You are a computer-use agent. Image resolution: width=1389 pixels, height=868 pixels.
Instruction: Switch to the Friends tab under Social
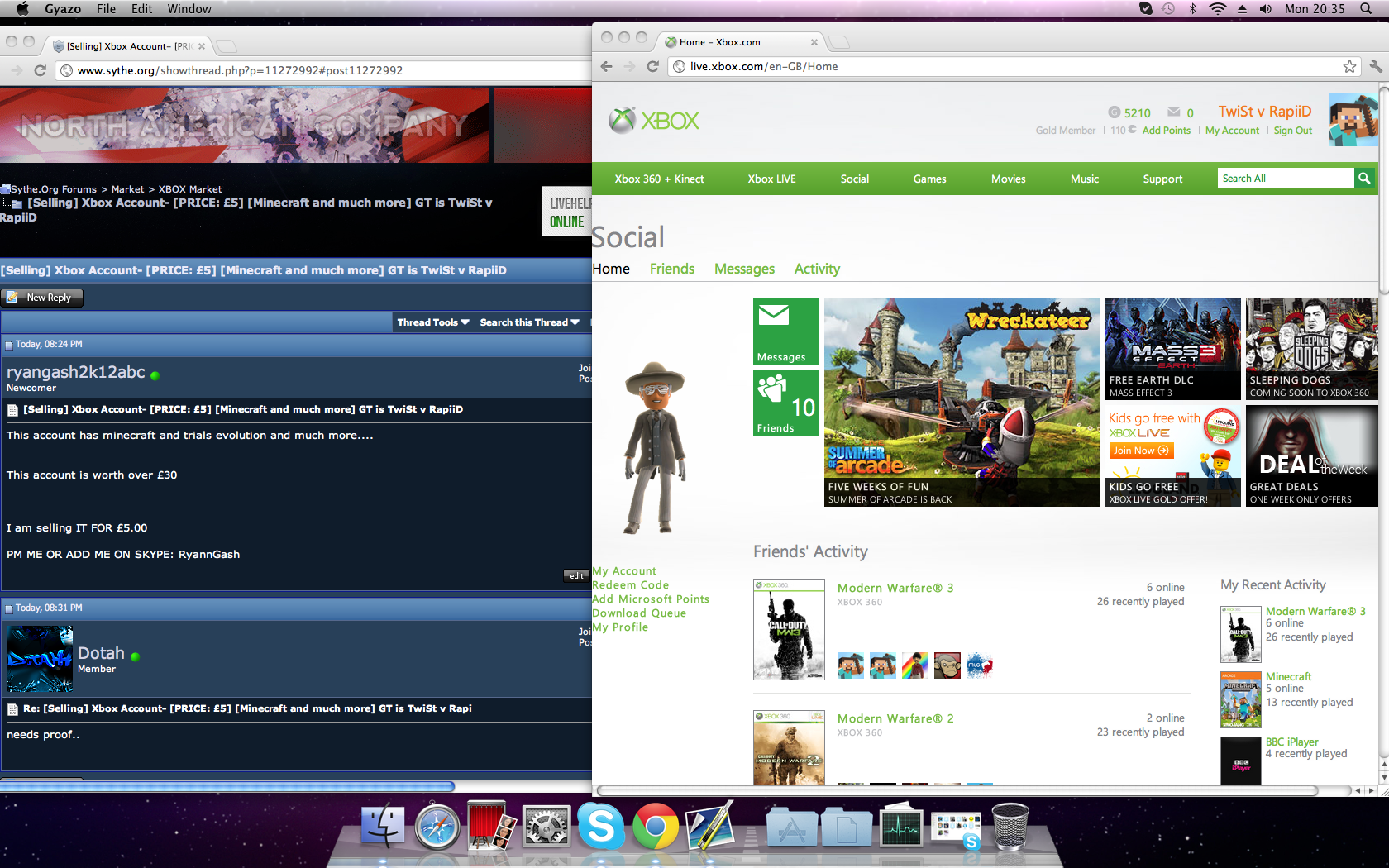(672, 269)
